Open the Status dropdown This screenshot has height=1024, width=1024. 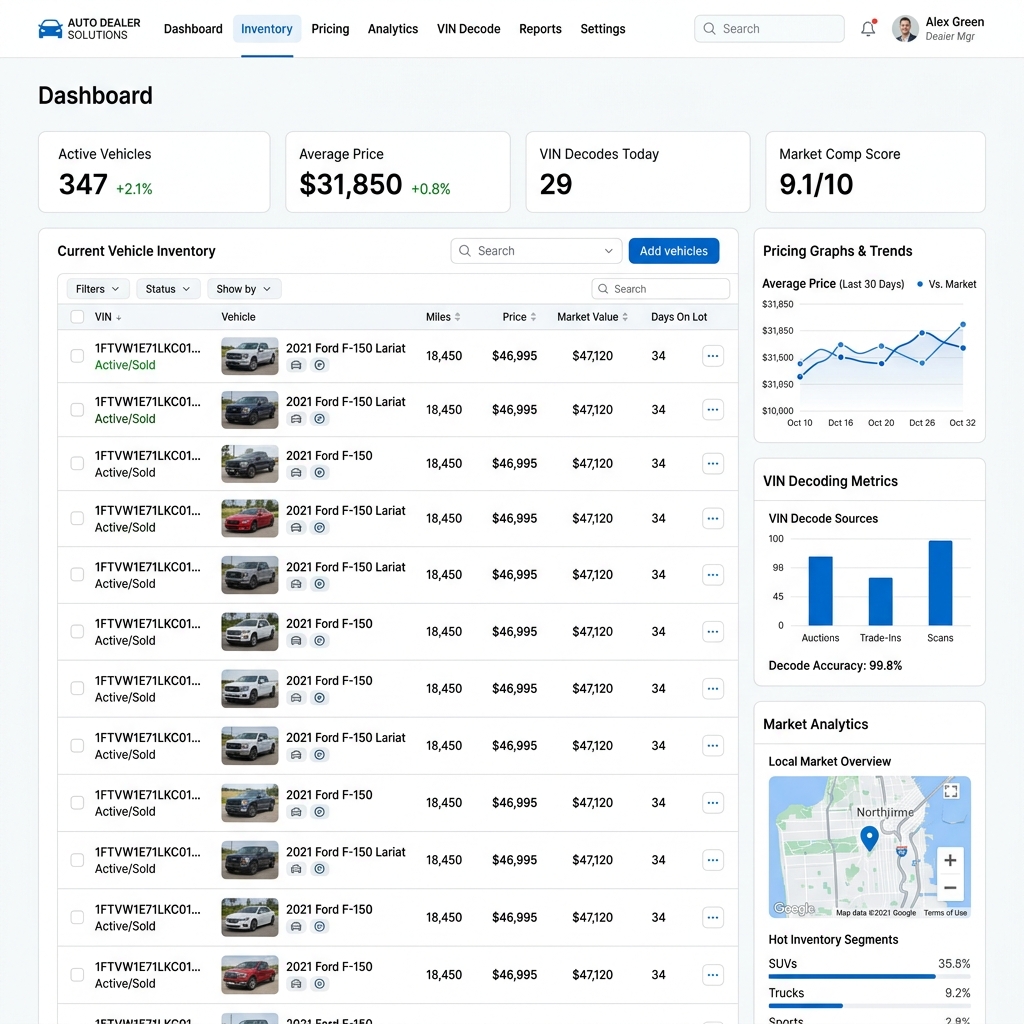point(168,289)
